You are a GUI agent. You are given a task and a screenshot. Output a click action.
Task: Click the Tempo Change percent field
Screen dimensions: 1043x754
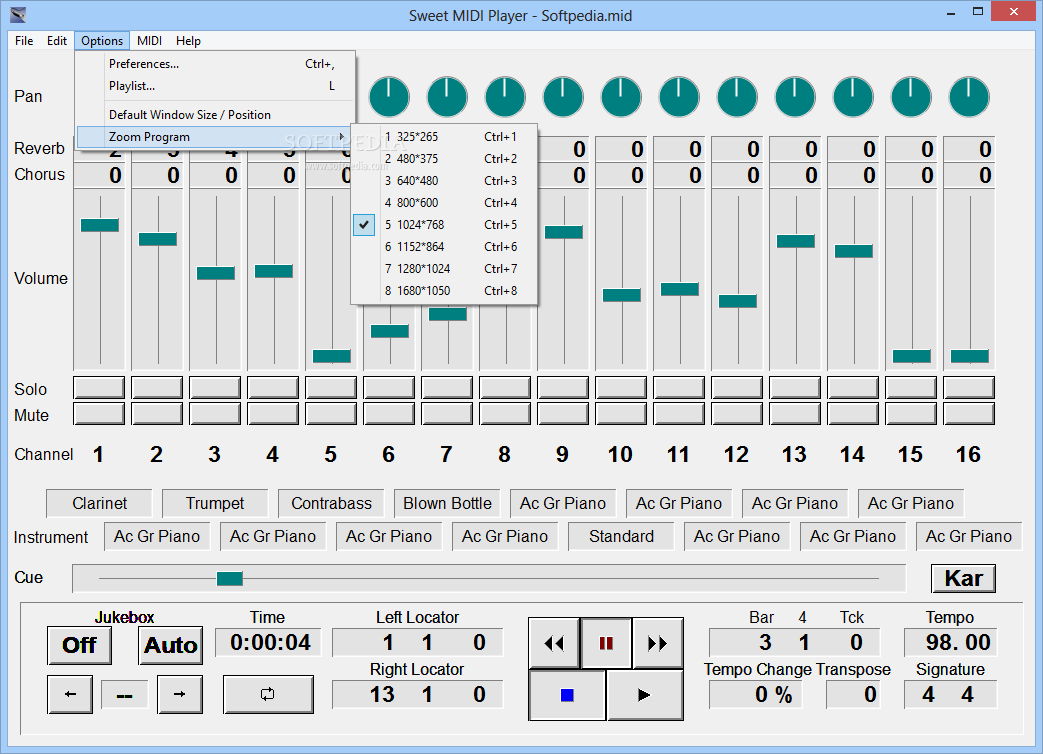756,695
